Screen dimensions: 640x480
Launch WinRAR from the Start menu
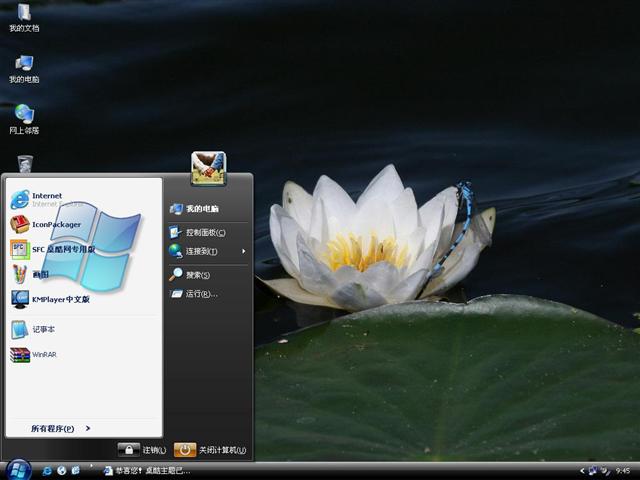pyautogui.click(x=33, y=355)
